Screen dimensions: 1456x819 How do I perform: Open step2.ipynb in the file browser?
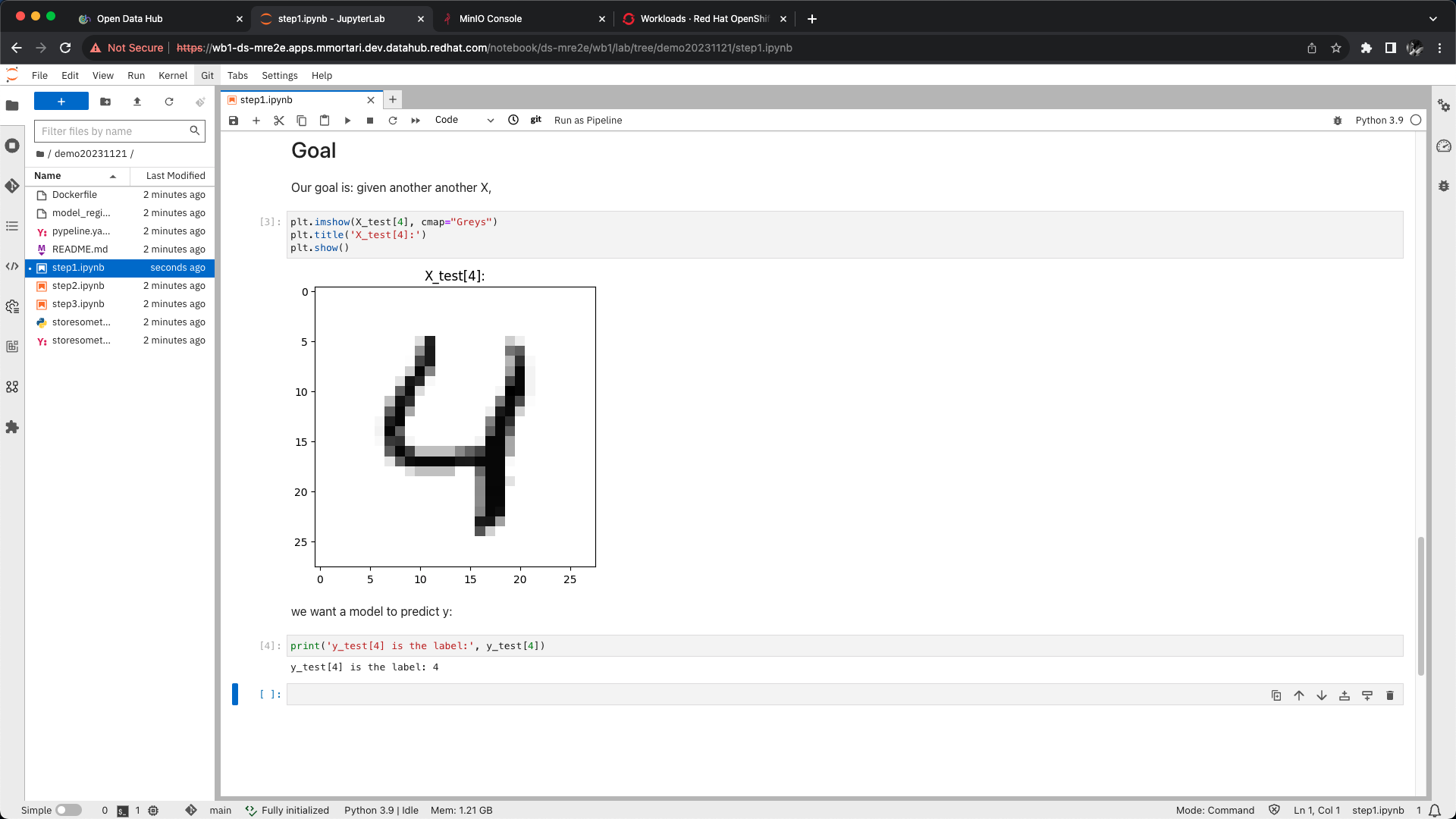click(x=78, y=286)
